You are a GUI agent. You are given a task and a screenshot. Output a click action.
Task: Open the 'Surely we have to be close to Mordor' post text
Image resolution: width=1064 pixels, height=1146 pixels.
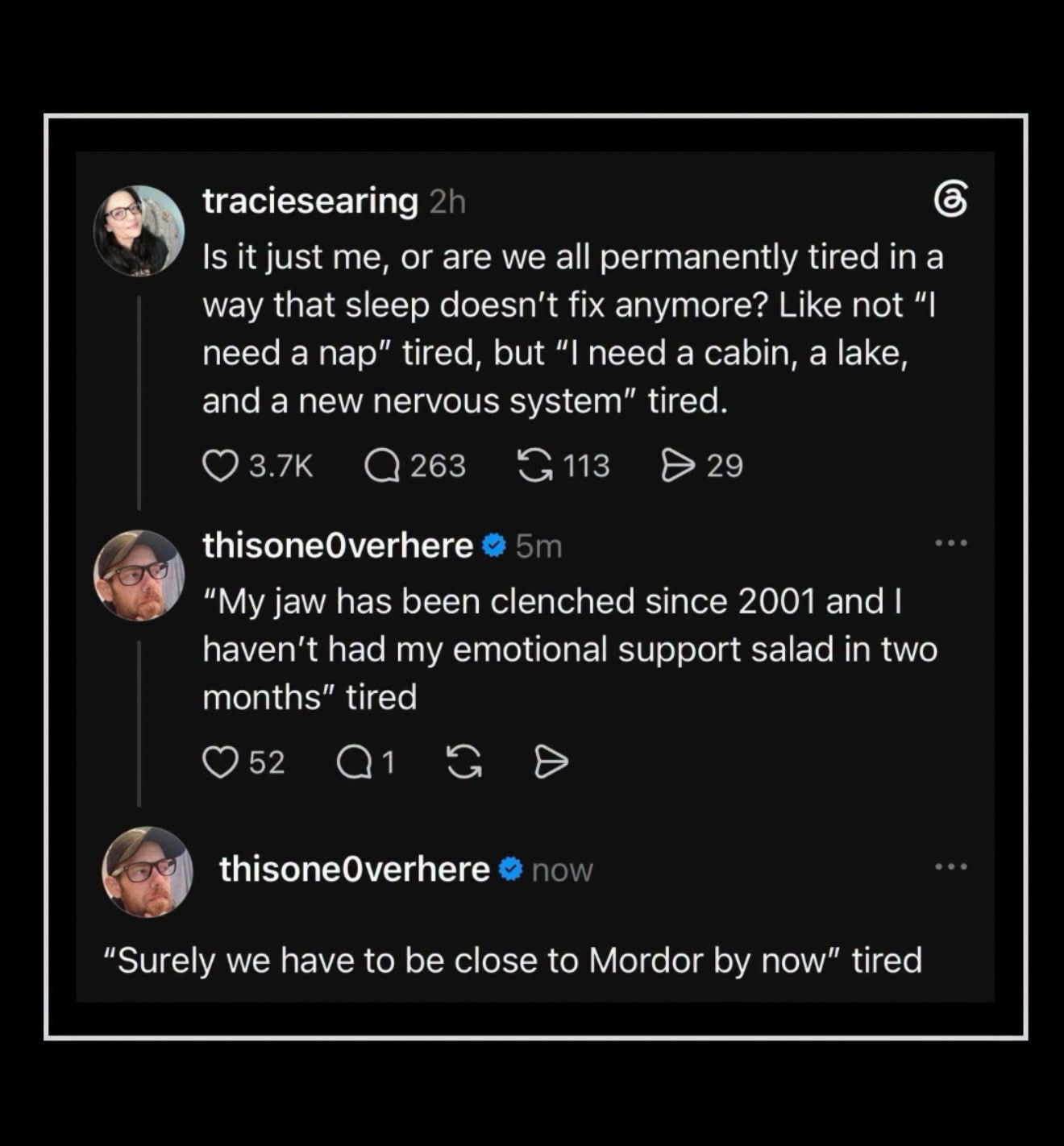(x=513, y=961)
